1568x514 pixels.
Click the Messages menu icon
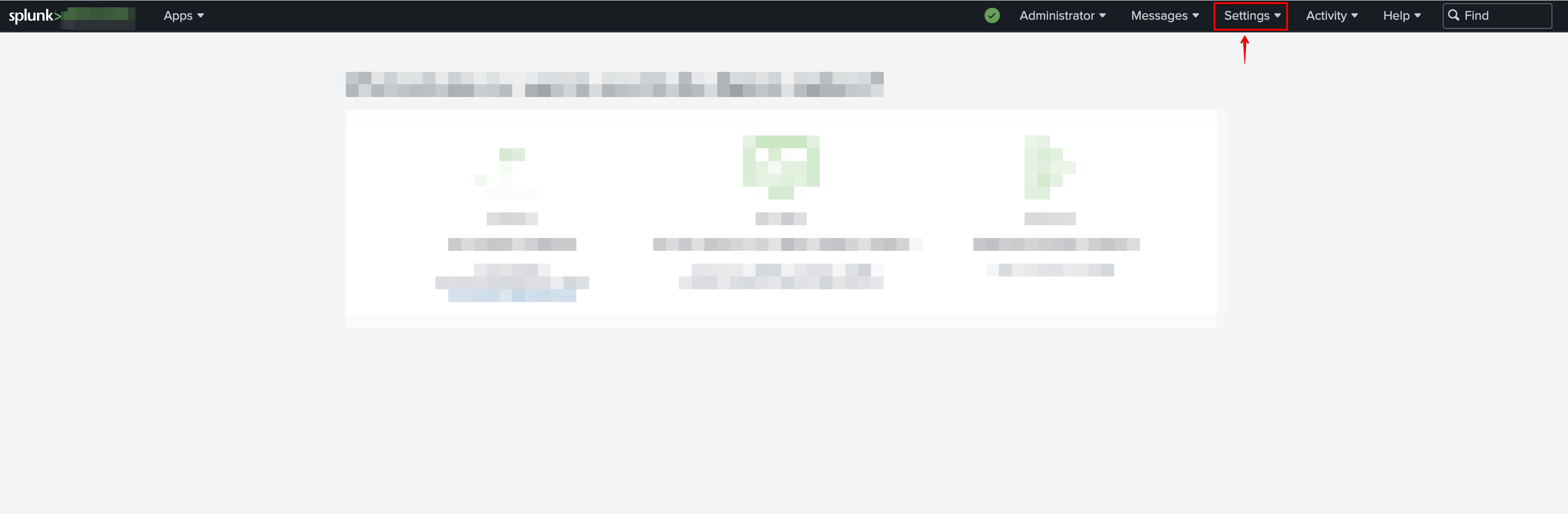(x=1164, y=15)
